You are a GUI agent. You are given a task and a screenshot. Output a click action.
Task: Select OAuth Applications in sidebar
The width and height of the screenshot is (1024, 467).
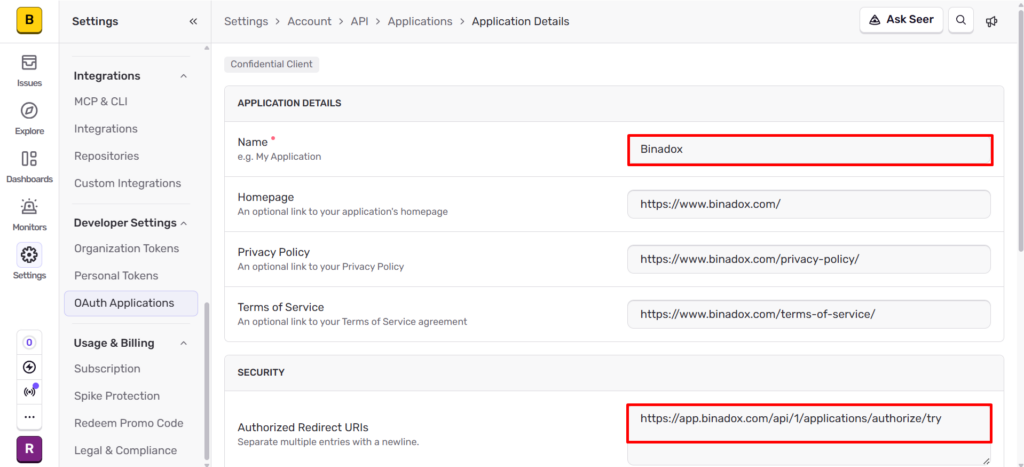[x=131, y=303]
